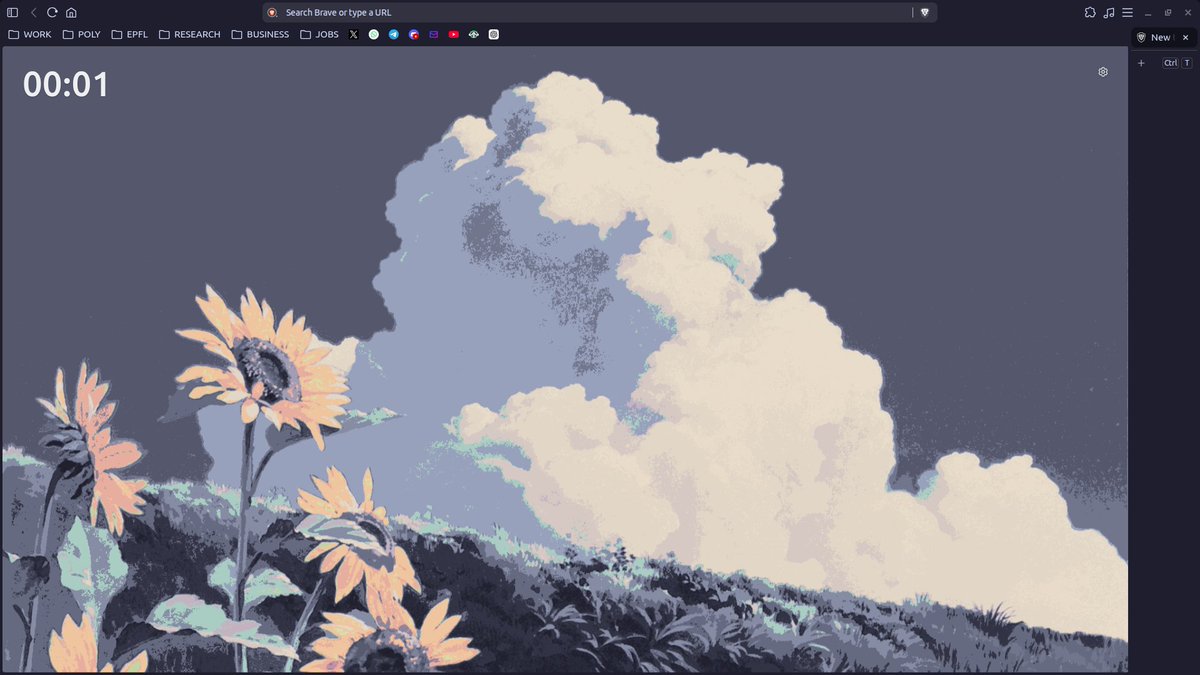The width and height of the screenshot is (1200, 675).
Task: Open the Brave hamburger main menu
Action: tap(1127, 12)
